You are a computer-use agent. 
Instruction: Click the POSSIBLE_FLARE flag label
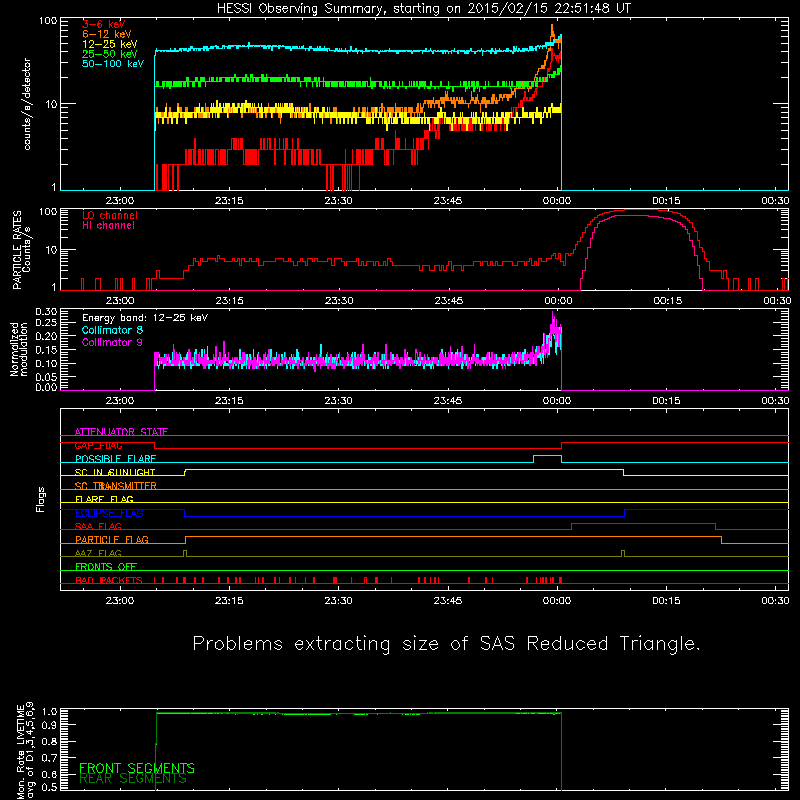[x=115, y=459]
